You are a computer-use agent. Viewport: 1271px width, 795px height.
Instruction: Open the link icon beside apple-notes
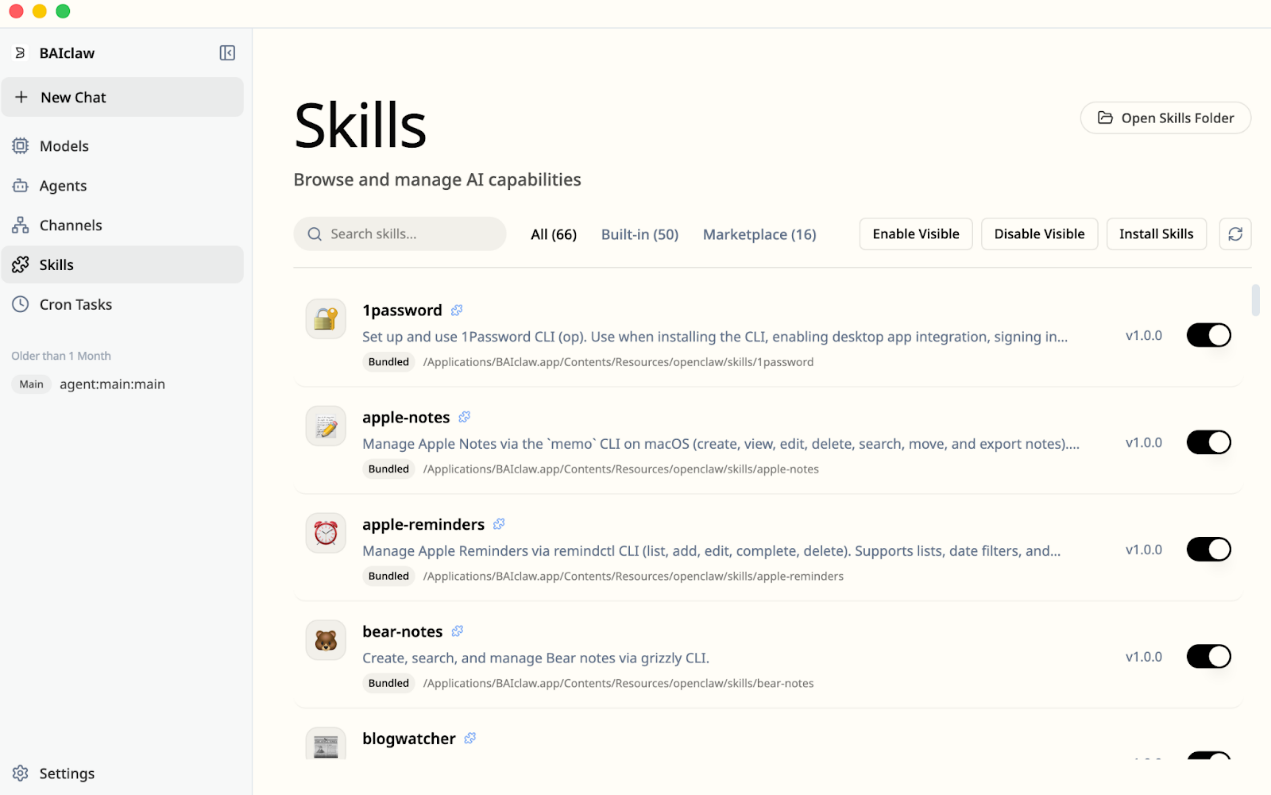[464, 417]
